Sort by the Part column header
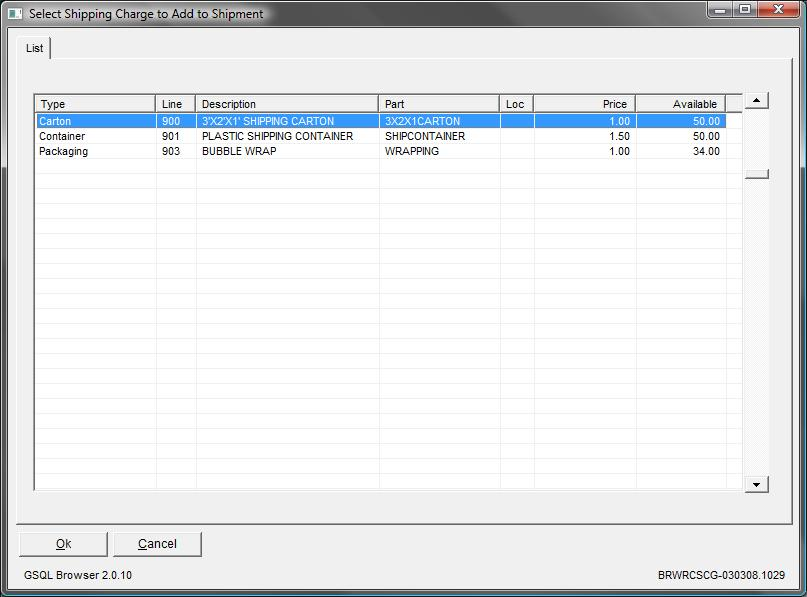Screen dimensions: 807x597 pos(439,104)
